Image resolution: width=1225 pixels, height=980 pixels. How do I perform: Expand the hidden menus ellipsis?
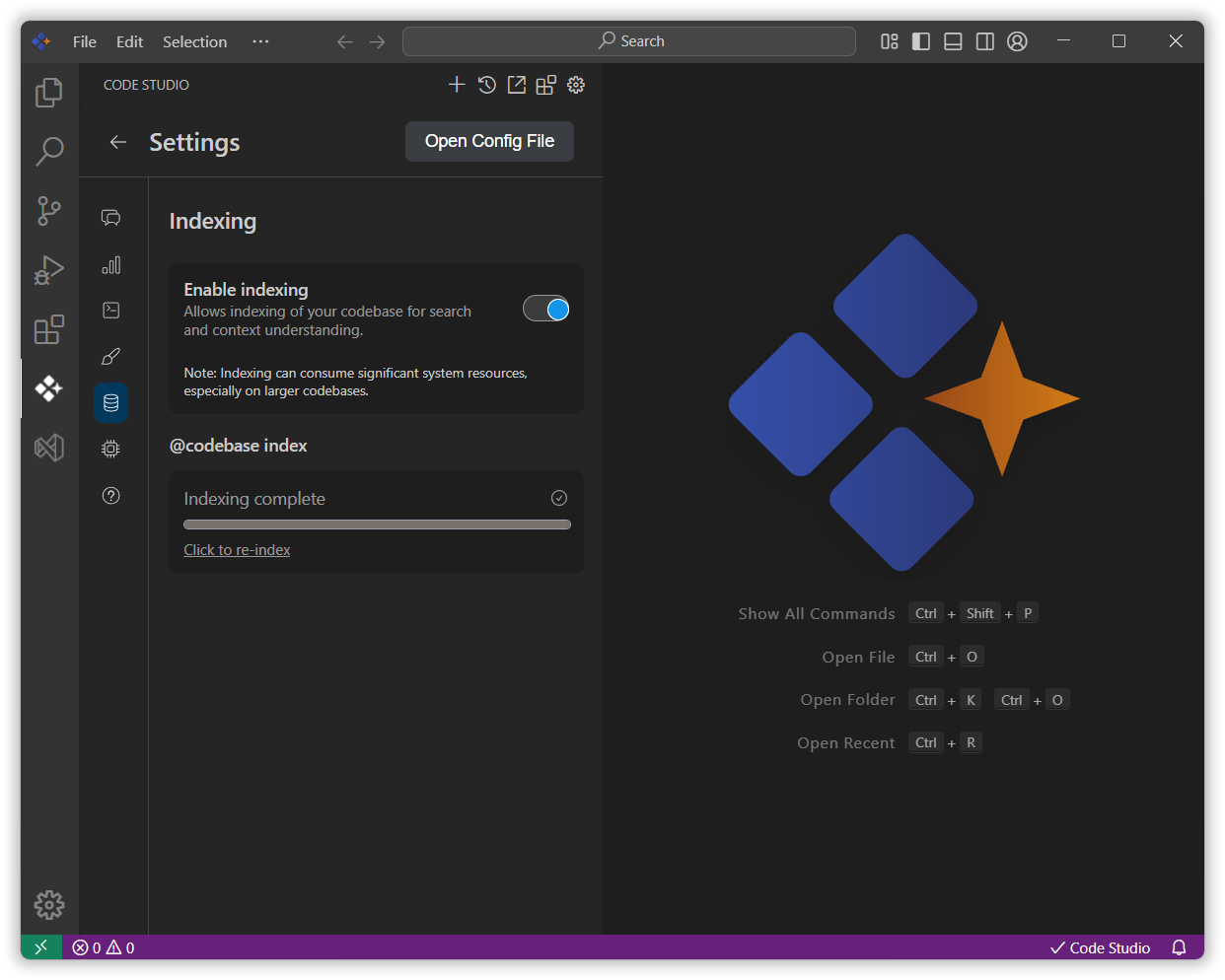tap(260, 41)
